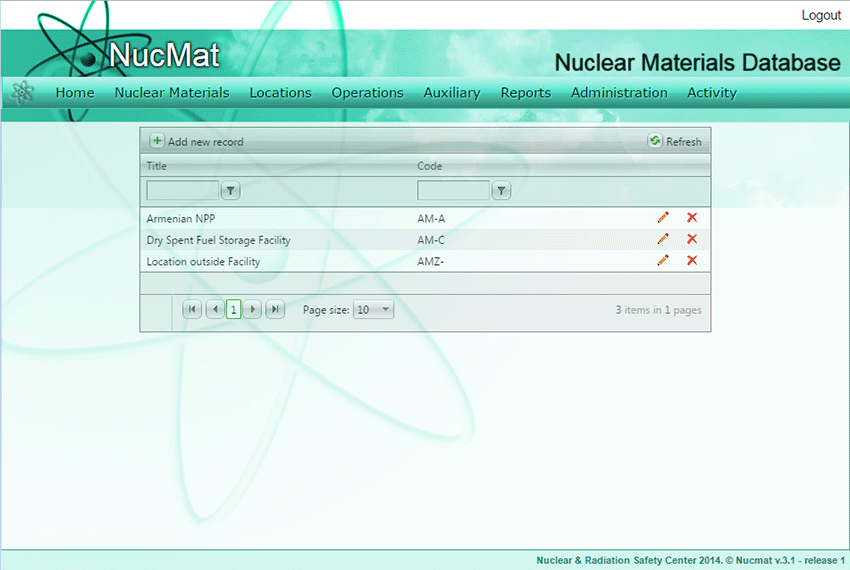
Task: Refresh the records grid
Action: click(x=675, y=142)
